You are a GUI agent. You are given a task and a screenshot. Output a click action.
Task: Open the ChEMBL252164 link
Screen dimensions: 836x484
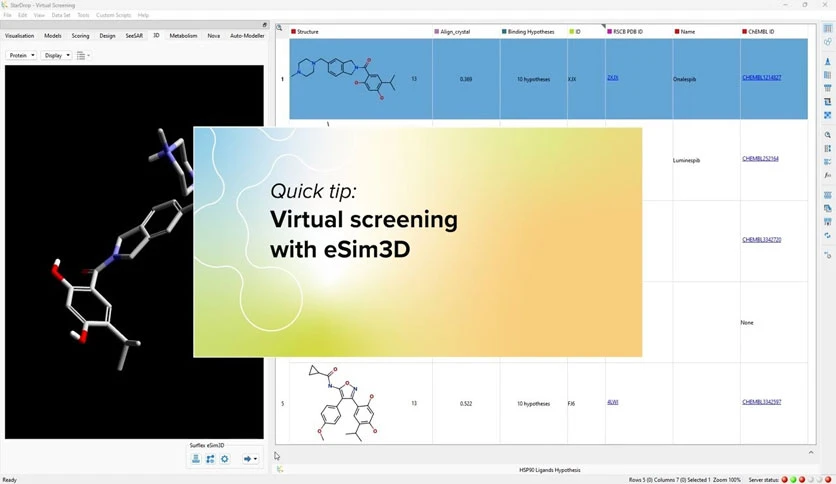[760, 158]
